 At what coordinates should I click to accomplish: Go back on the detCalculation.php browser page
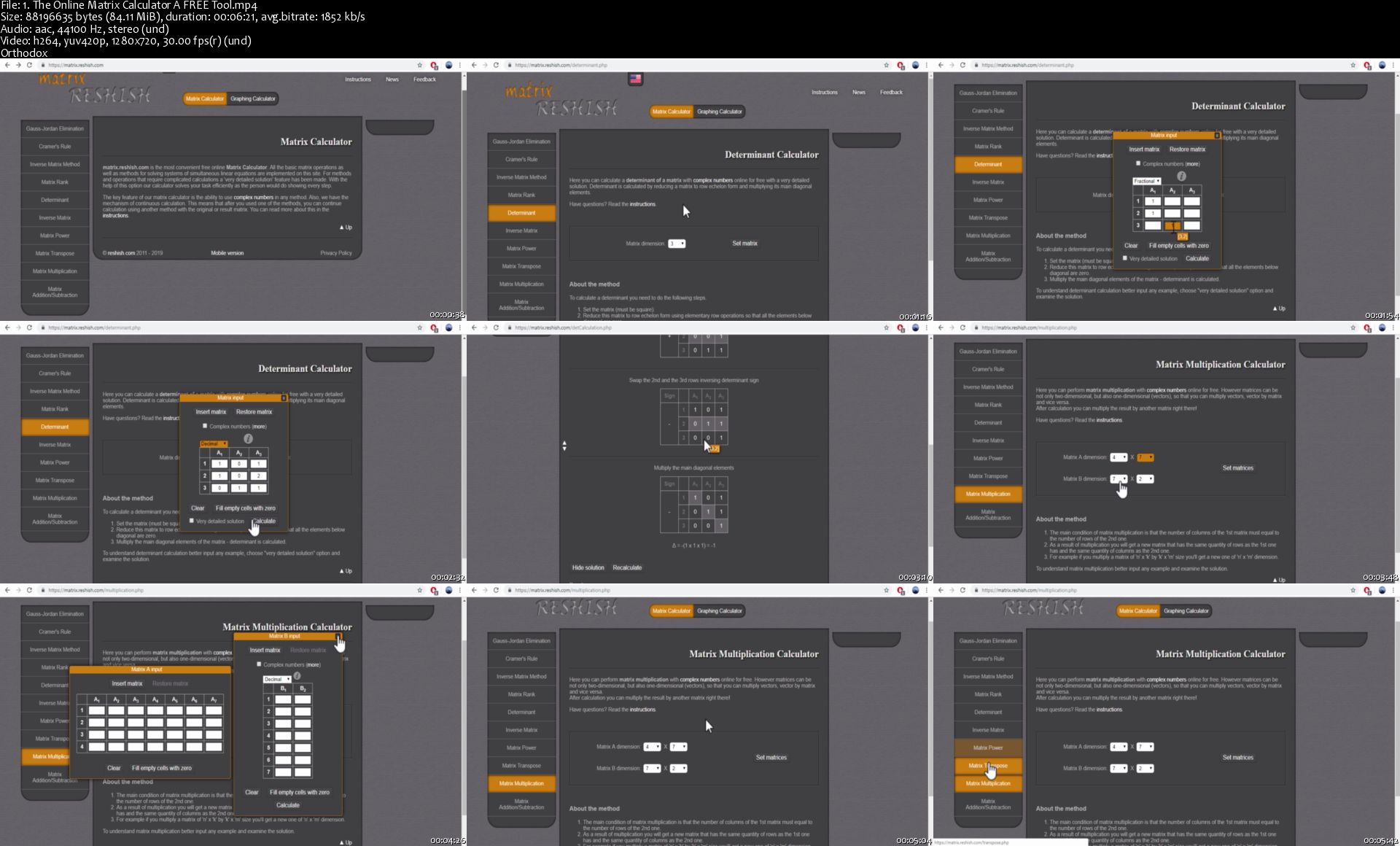click(474, 327)
